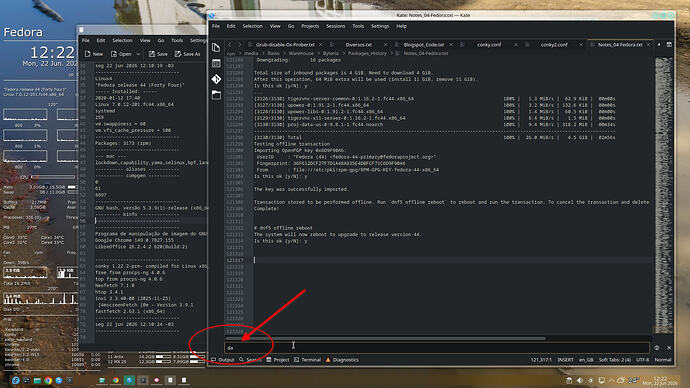Click 'media' in the path breadcrumb
Screen dimensions: 690x388
[x=251, y=53]
